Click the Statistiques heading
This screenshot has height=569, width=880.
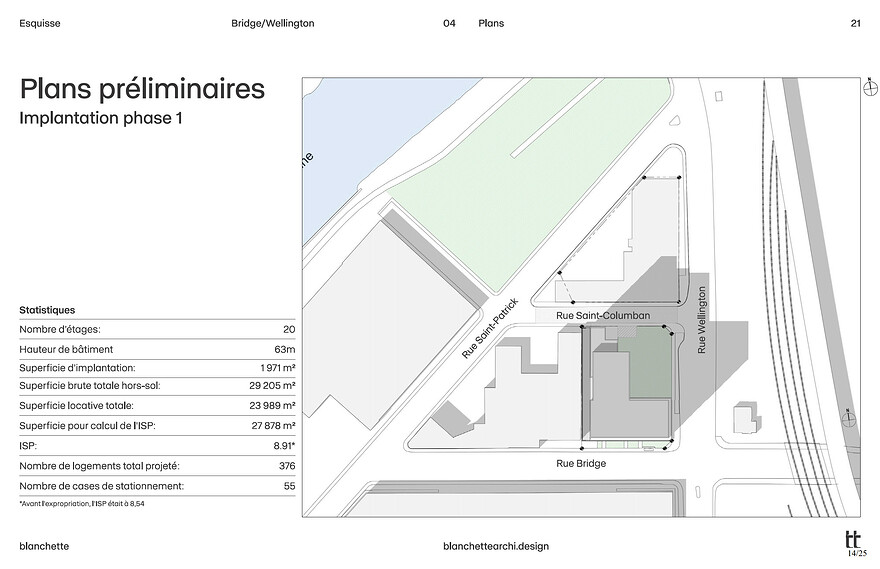[x=47, y=310]
